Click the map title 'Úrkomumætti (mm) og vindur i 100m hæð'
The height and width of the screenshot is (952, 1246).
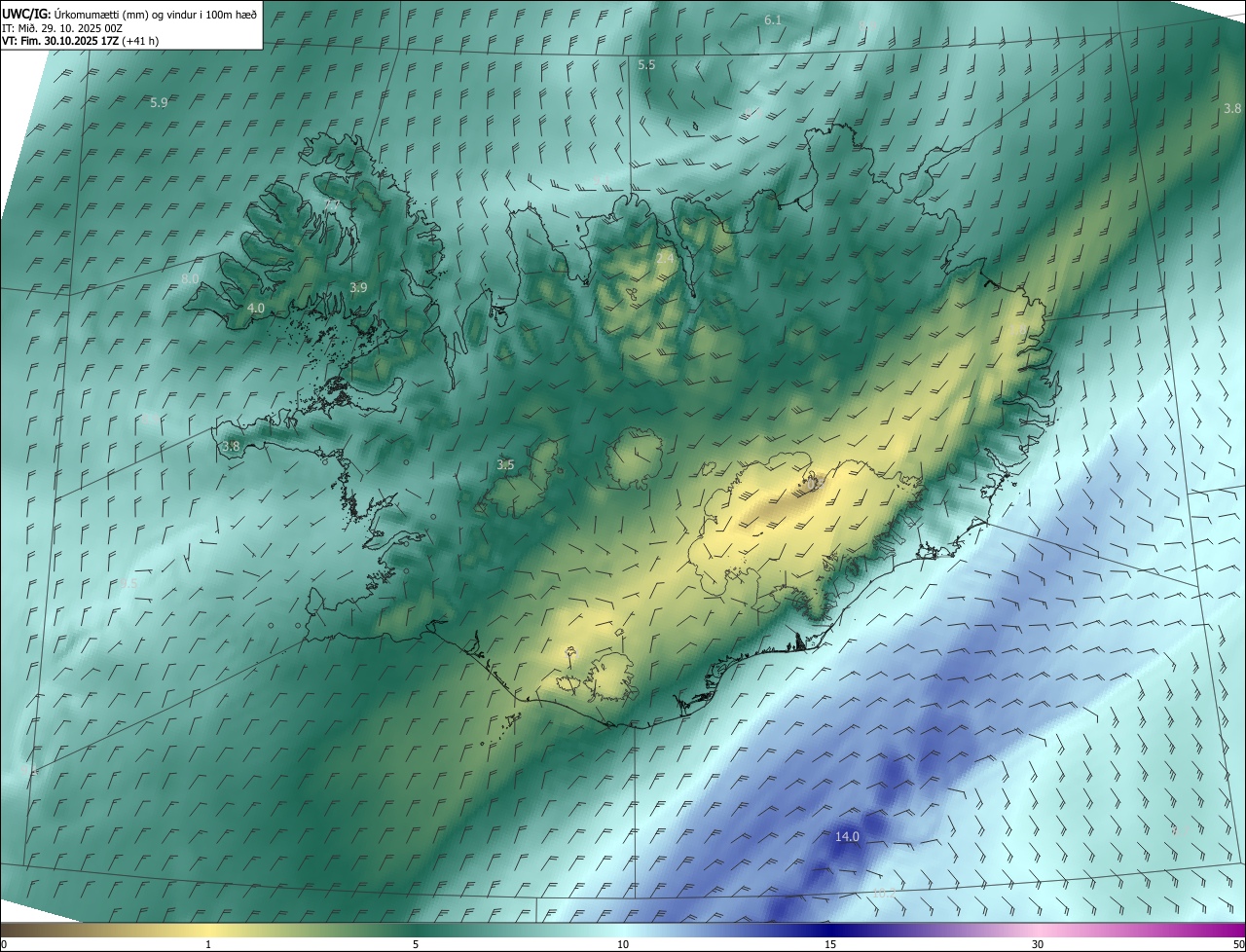pyautogui.click(x=155, y=14)
